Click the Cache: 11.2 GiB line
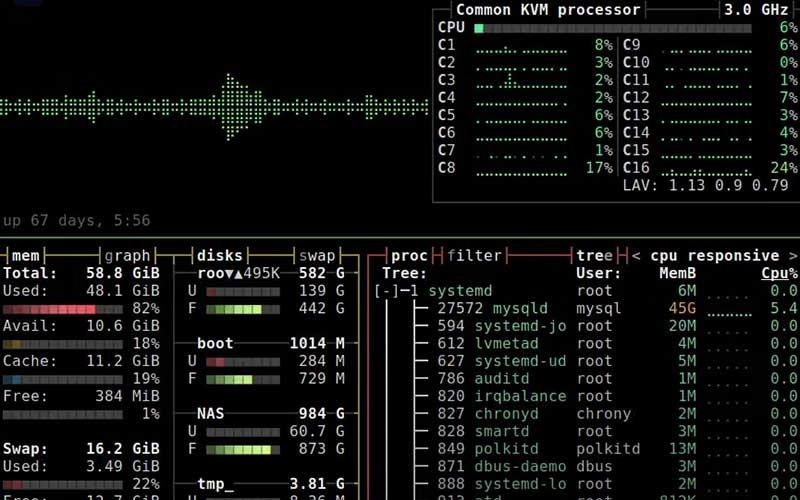The width and height of the screenshot is (800, 500). coord(81,361)
